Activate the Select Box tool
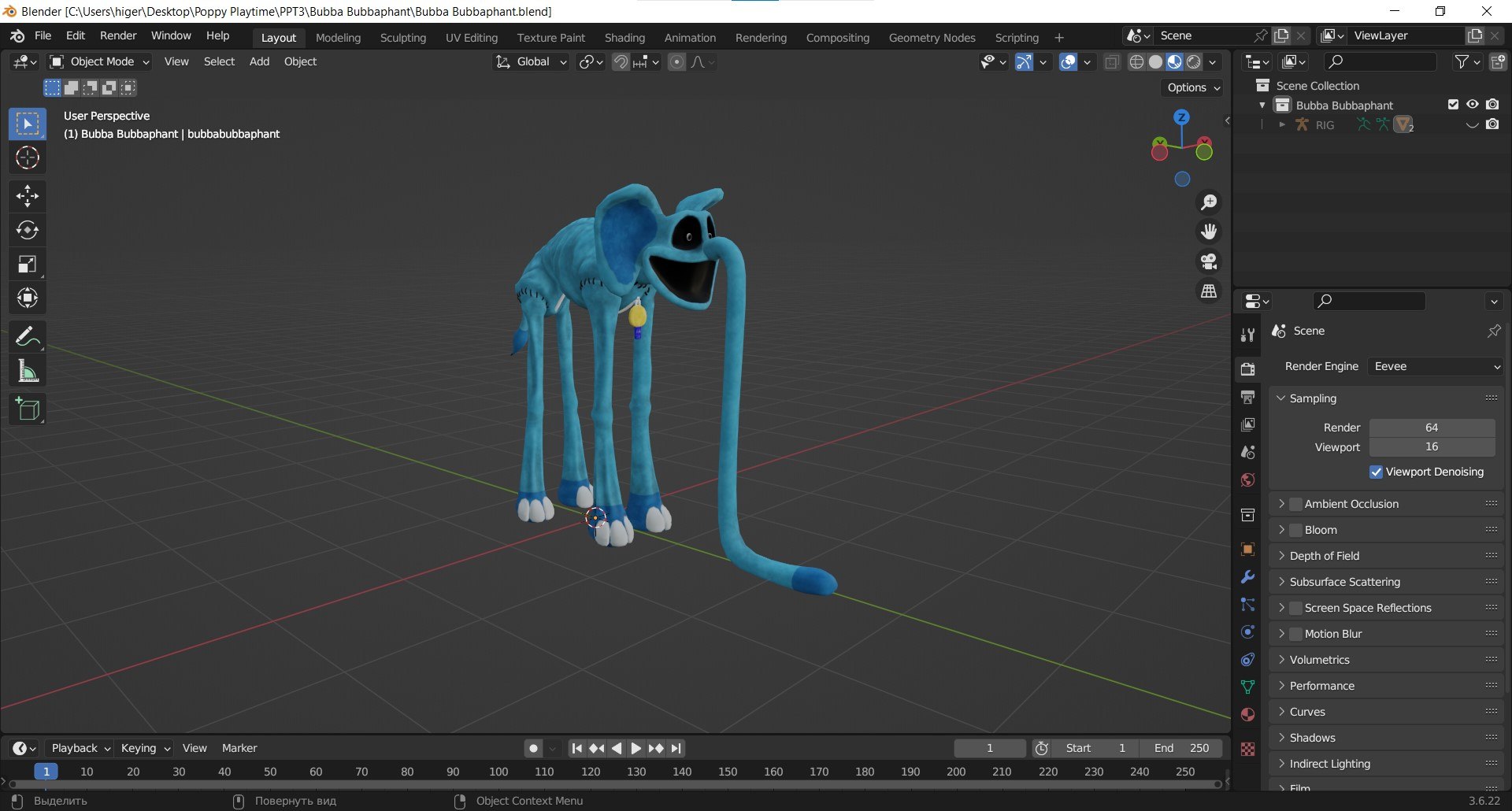 [28, 124]
